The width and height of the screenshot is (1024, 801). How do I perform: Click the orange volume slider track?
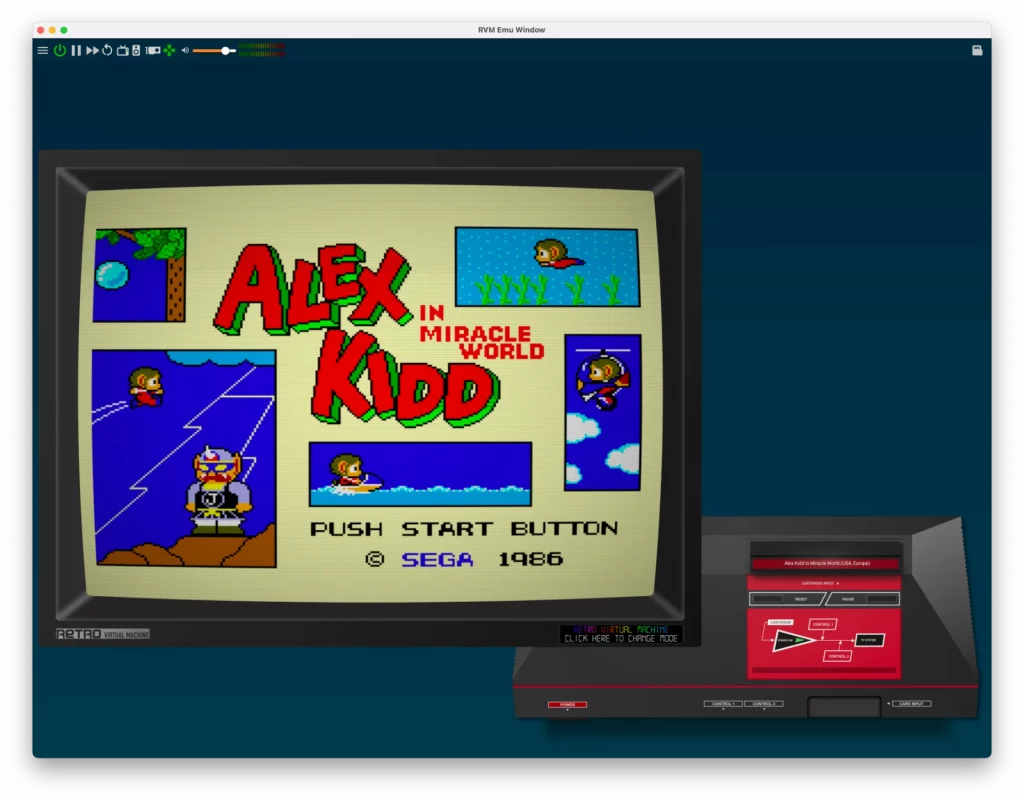click(214, 50)
